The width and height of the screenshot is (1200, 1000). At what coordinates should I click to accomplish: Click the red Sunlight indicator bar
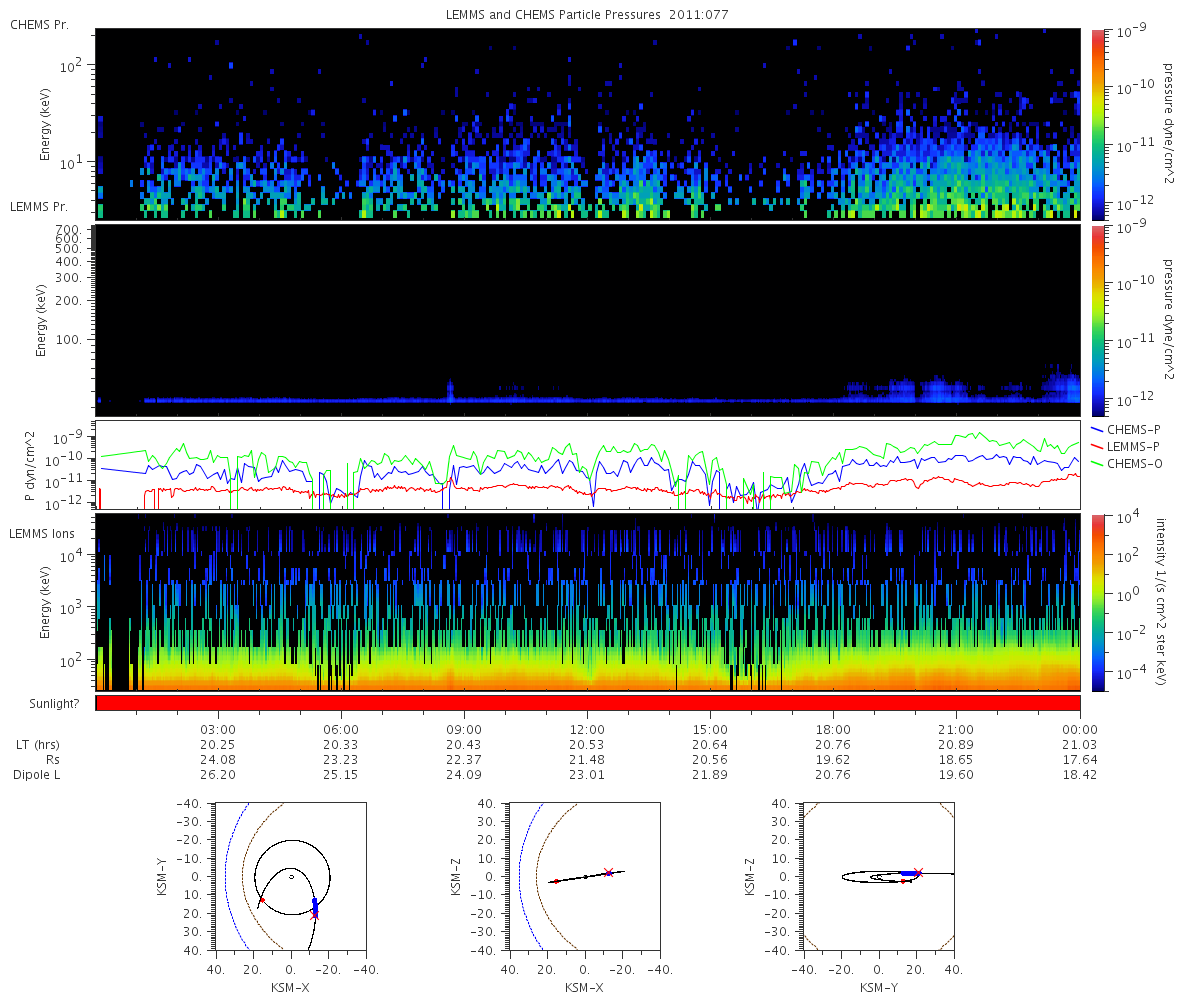[x=588, y=703]
